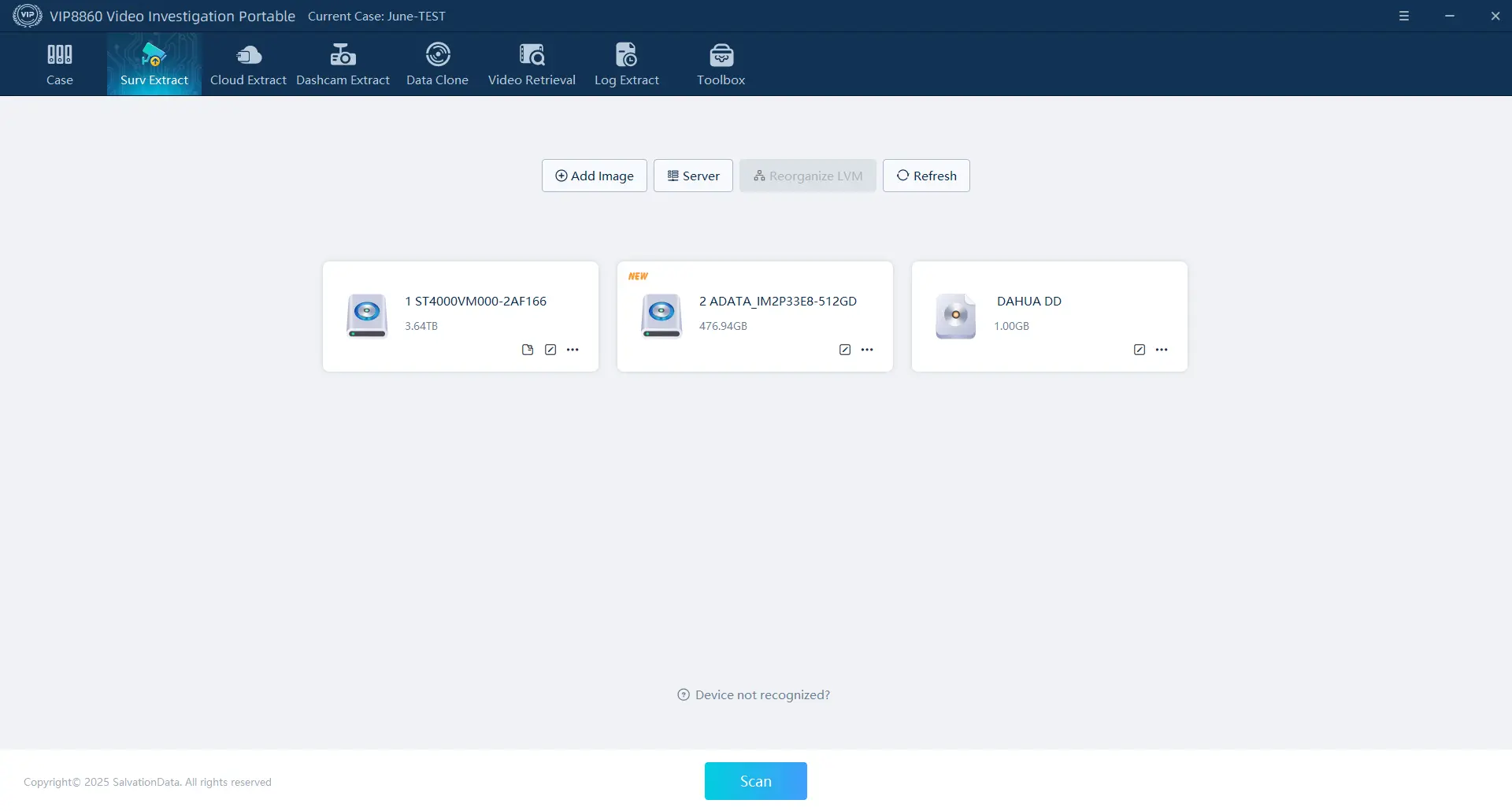Screen dimensions: 1512x811
Task: Click edit icon on ST4000VM000-2AF166 card
Action: [550, 350]
